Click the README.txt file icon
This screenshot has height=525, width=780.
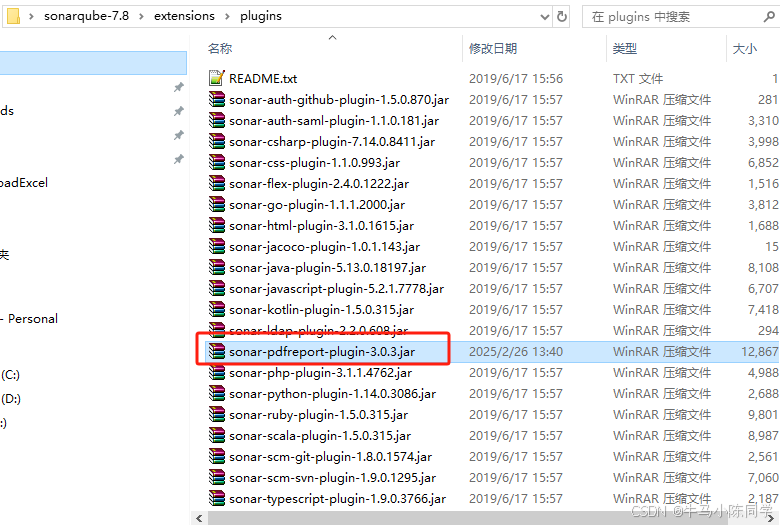tap(216, 78)
